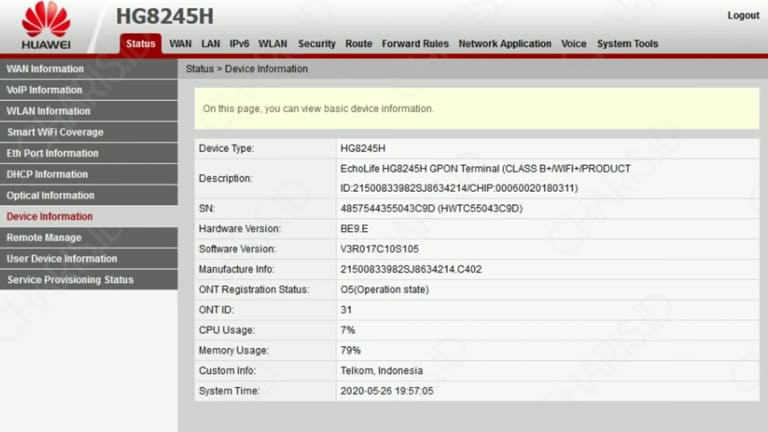This screenshot has height=432, width=768.
Task: Open the Status tab
Action: pyautogui.click(x=141, y=44)
